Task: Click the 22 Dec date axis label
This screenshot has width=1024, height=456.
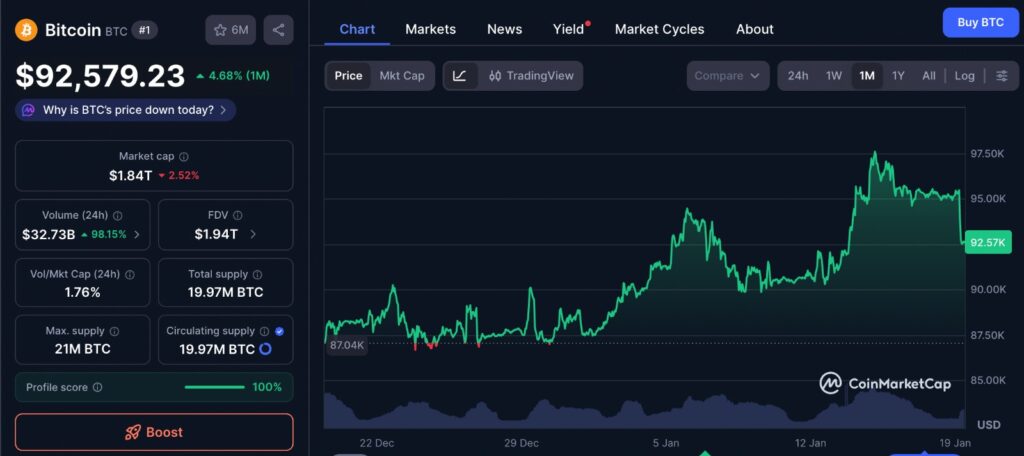Action: [376, 443]
